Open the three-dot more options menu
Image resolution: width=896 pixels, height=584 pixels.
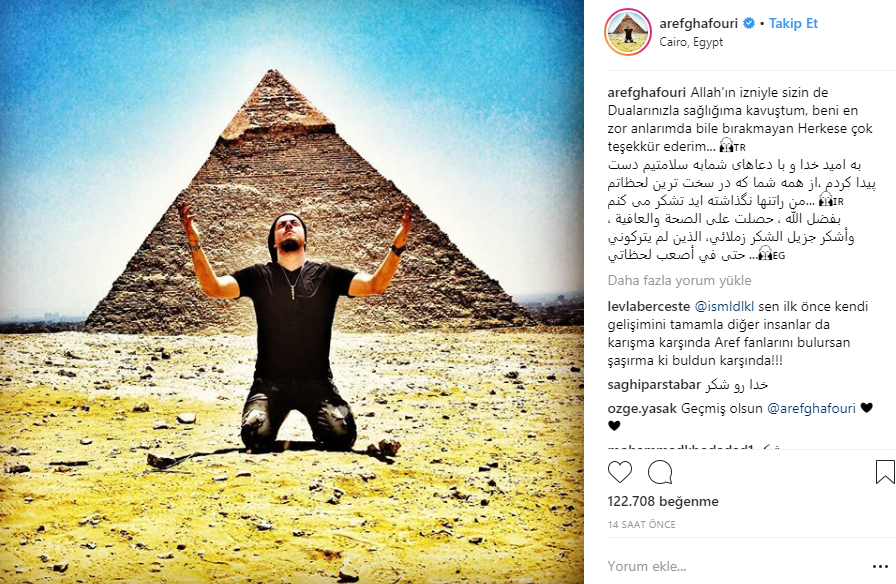coord(881,566)
